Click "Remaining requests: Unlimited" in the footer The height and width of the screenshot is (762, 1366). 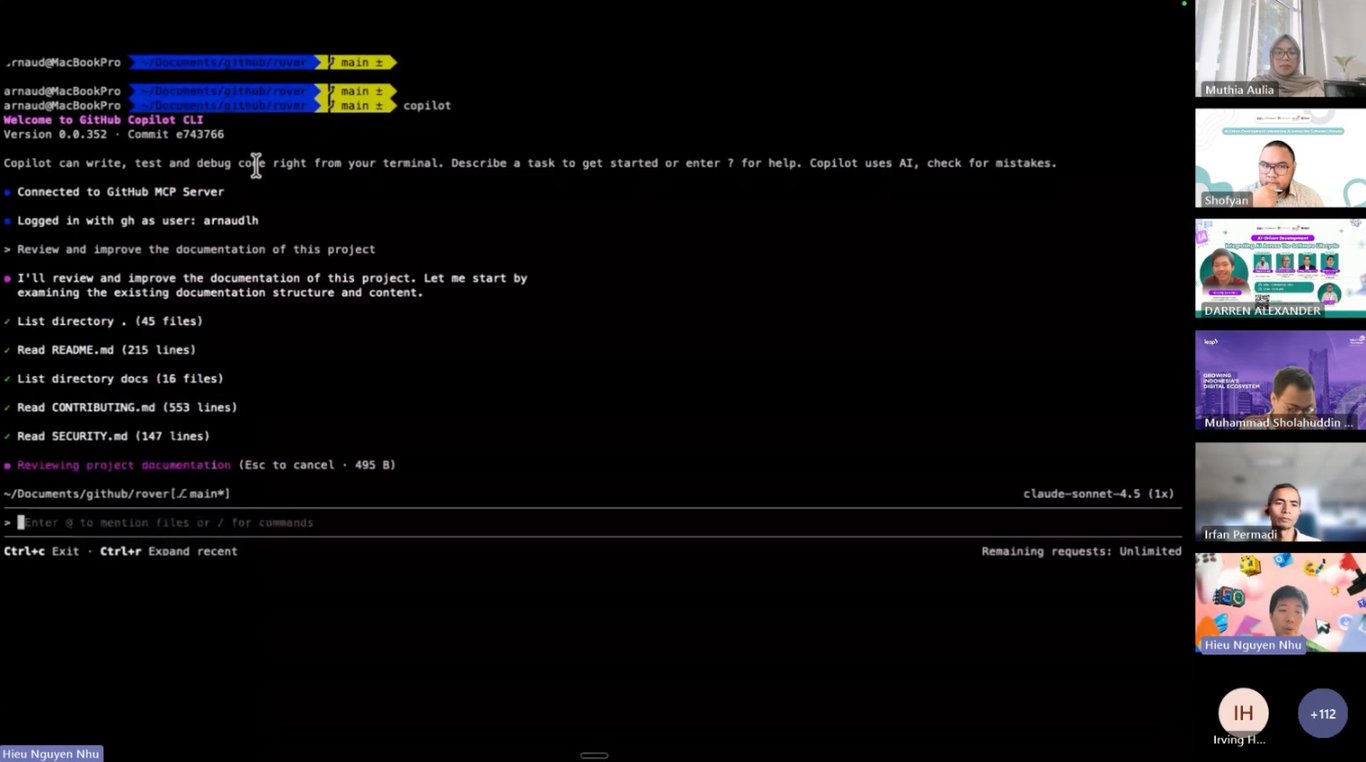pos(1081,552)
